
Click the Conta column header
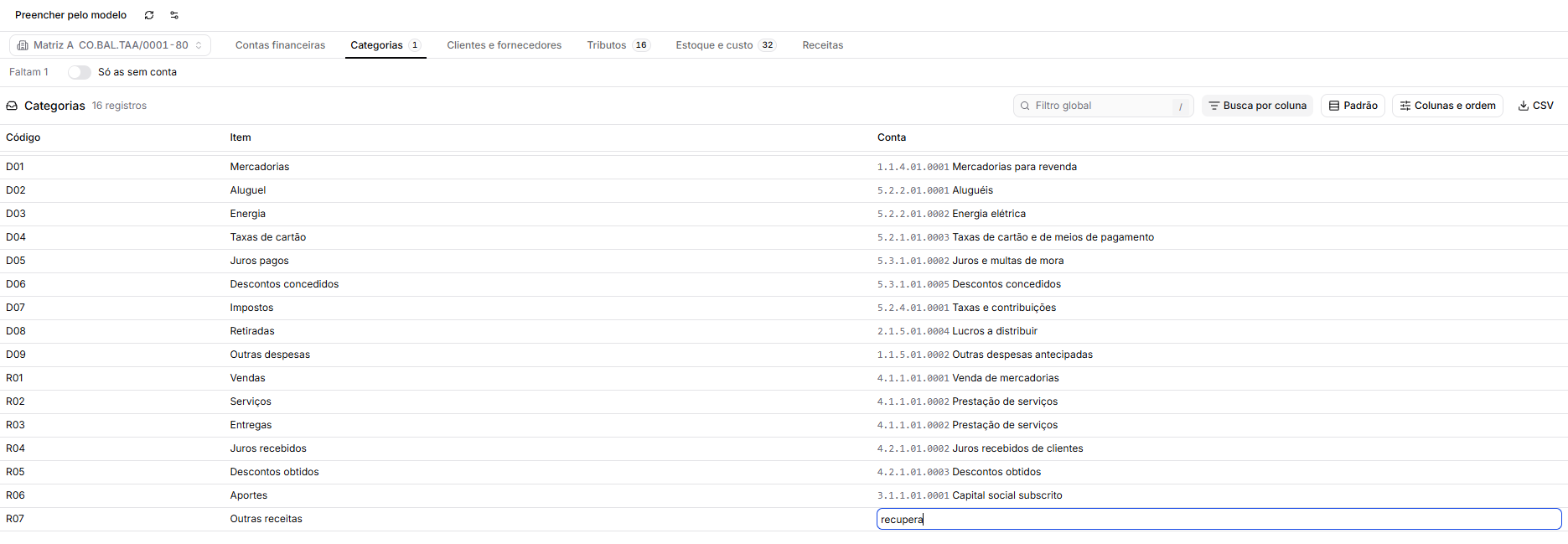click(892, 137)
